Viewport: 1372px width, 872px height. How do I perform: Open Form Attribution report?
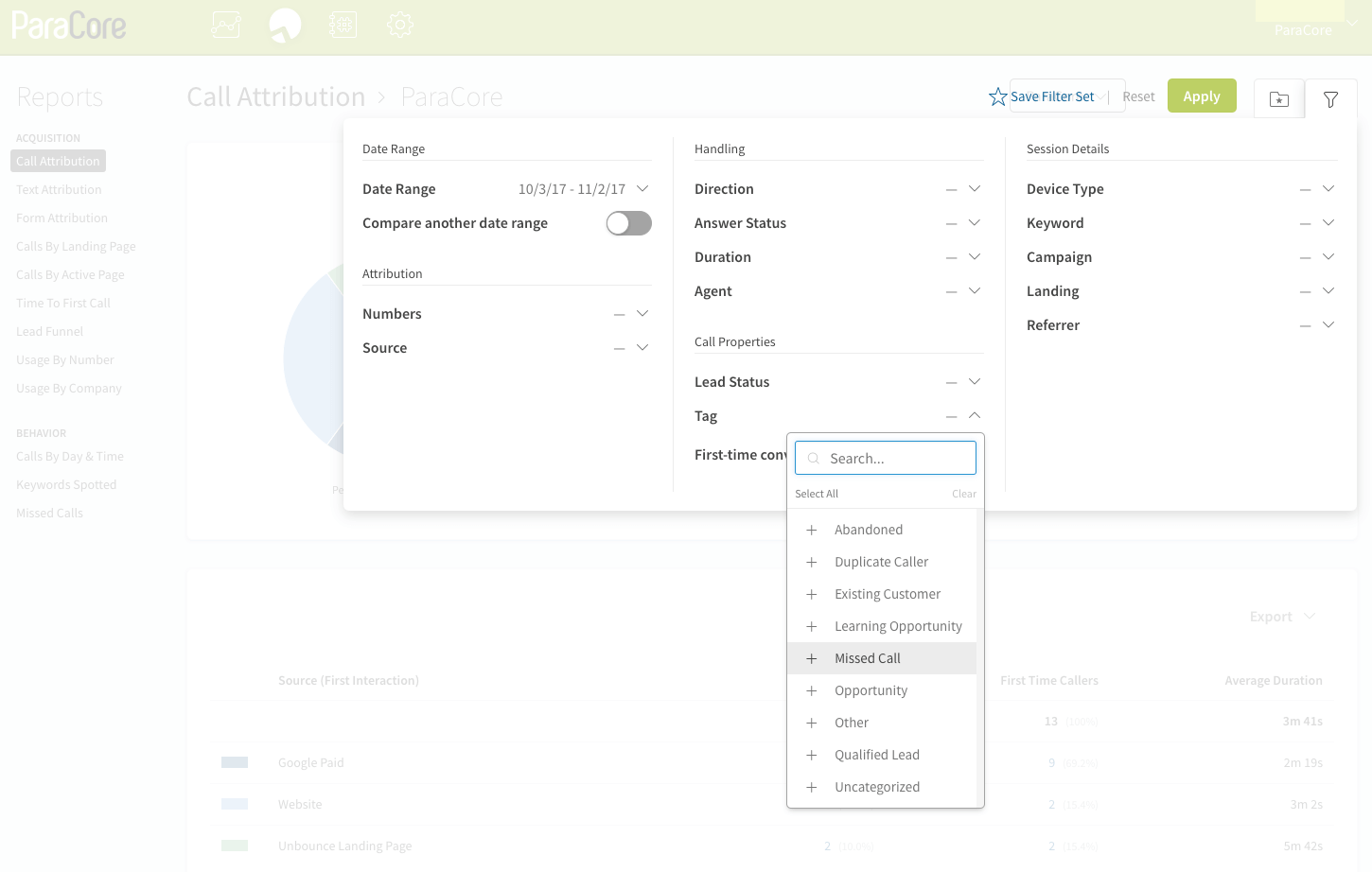point(62,218)
